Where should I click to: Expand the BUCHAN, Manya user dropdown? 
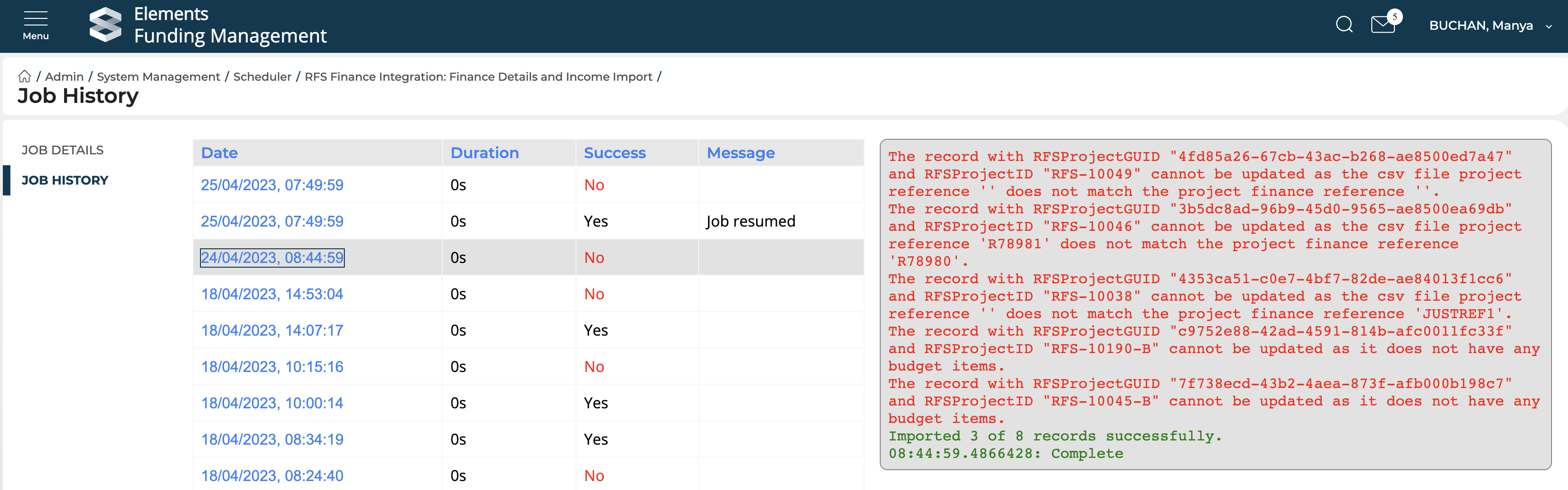(1490, 25)
